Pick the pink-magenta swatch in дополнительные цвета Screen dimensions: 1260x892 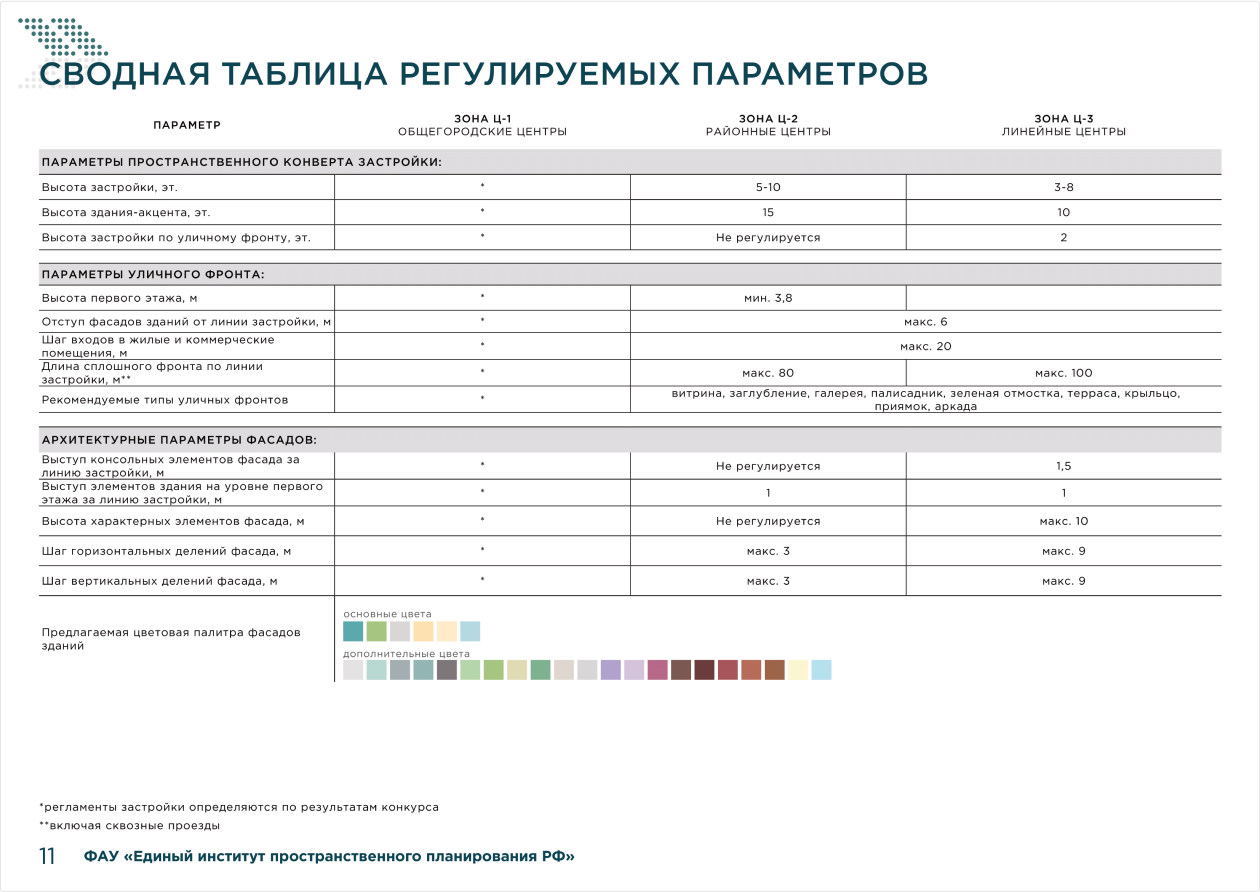coord(657,670)
